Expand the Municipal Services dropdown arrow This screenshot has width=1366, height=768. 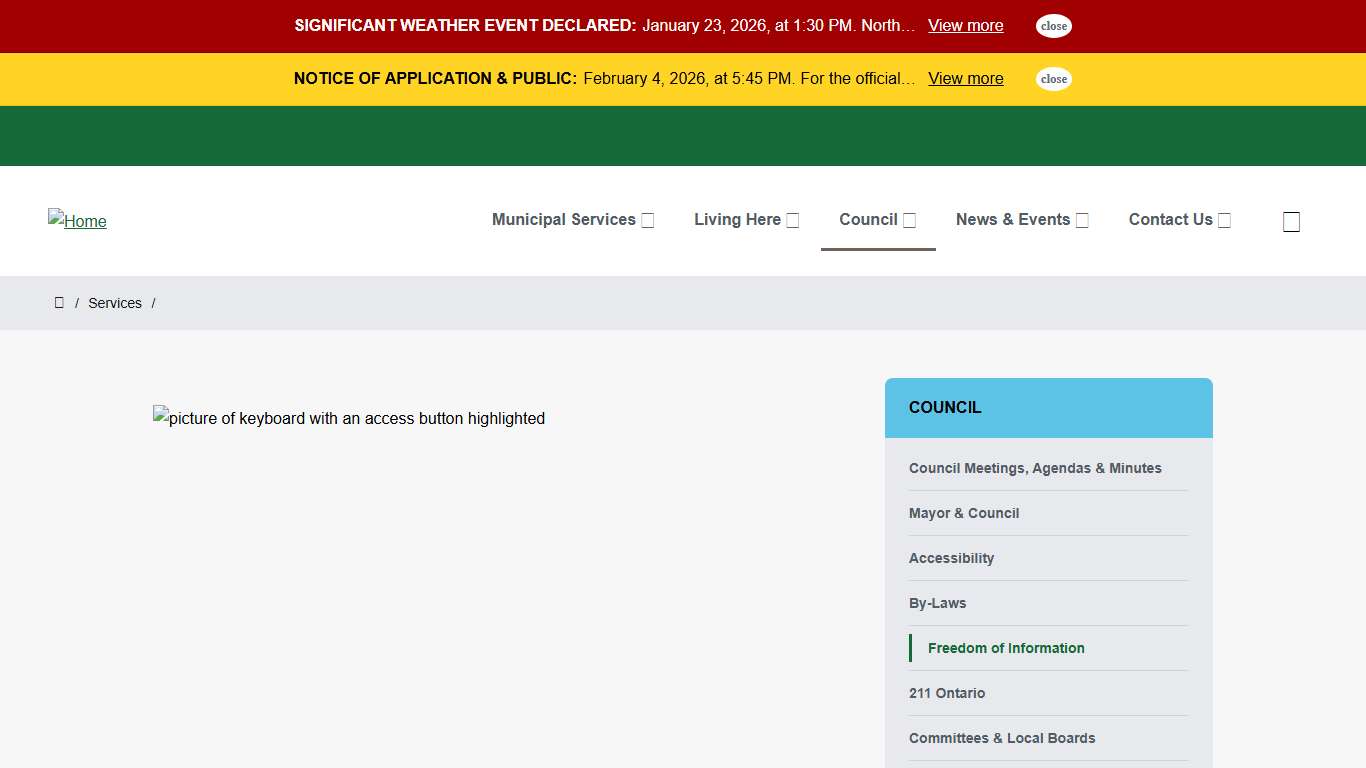pyautogui.click(x=648, y=221)
